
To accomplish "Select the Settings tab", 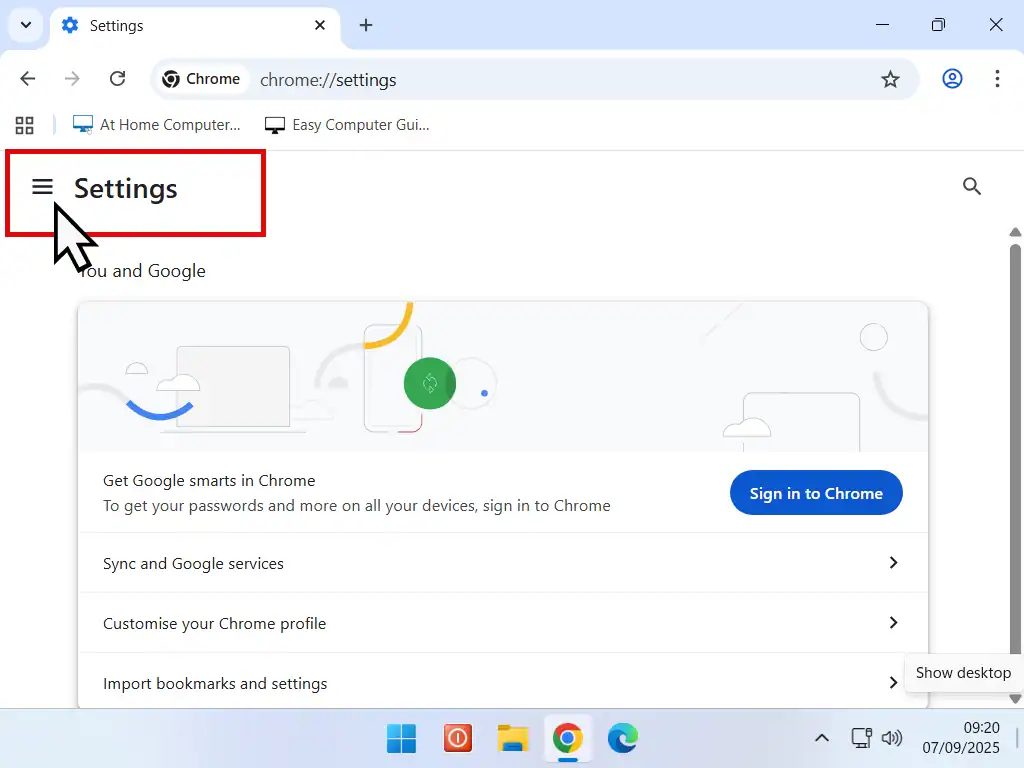I will pos(190,26).
